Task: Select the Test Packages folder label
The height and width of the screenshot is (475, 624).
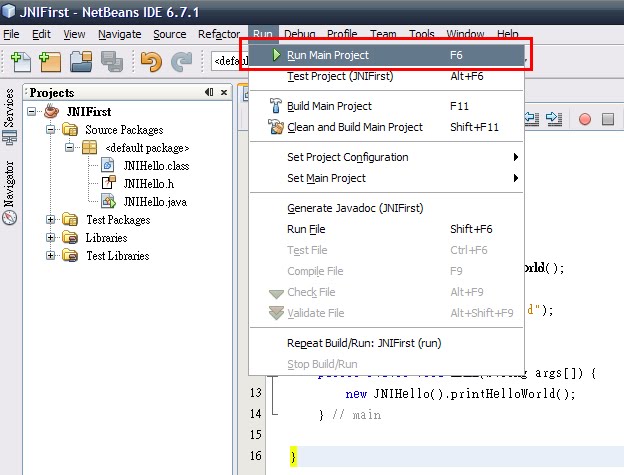Action: click(x=118, y=220)
